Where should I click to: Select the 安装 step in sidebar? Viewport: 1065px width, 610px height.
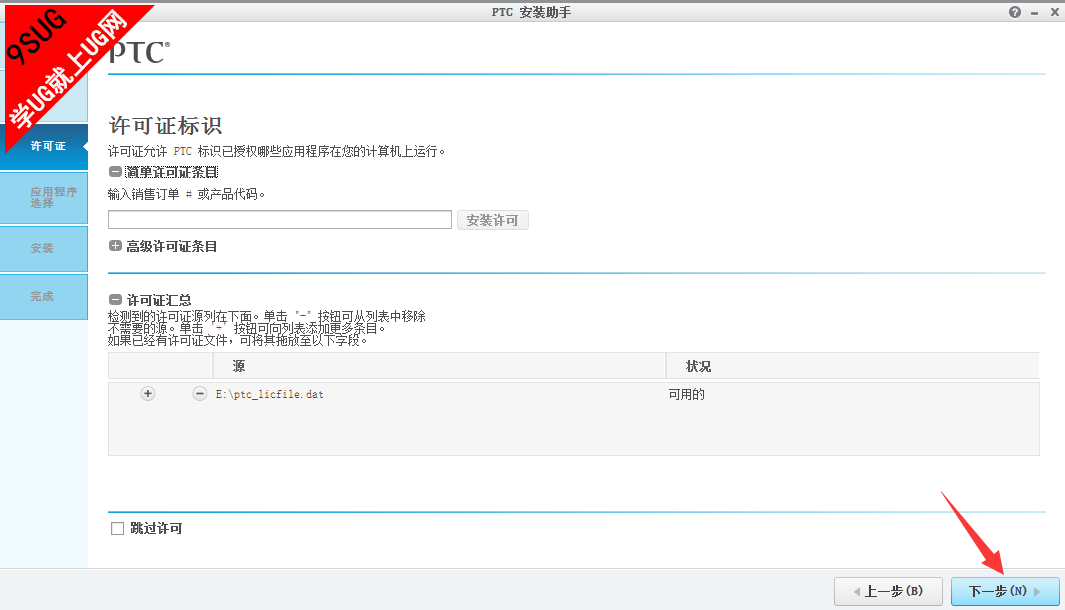tap(44, 249)
